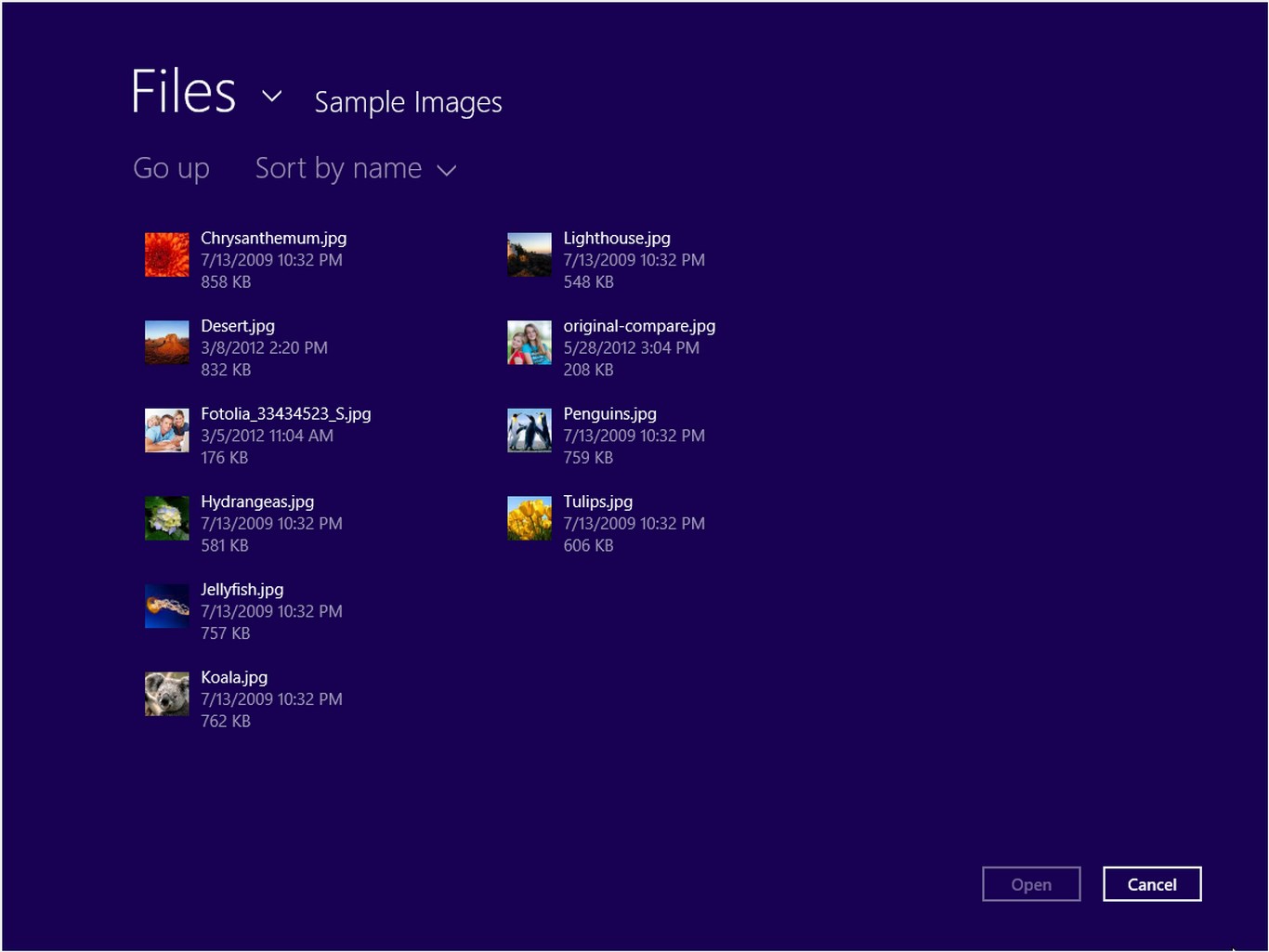This screenshot has width=1269, height=952.
Task: Click the Open button
Action: tap(1031, 883)
